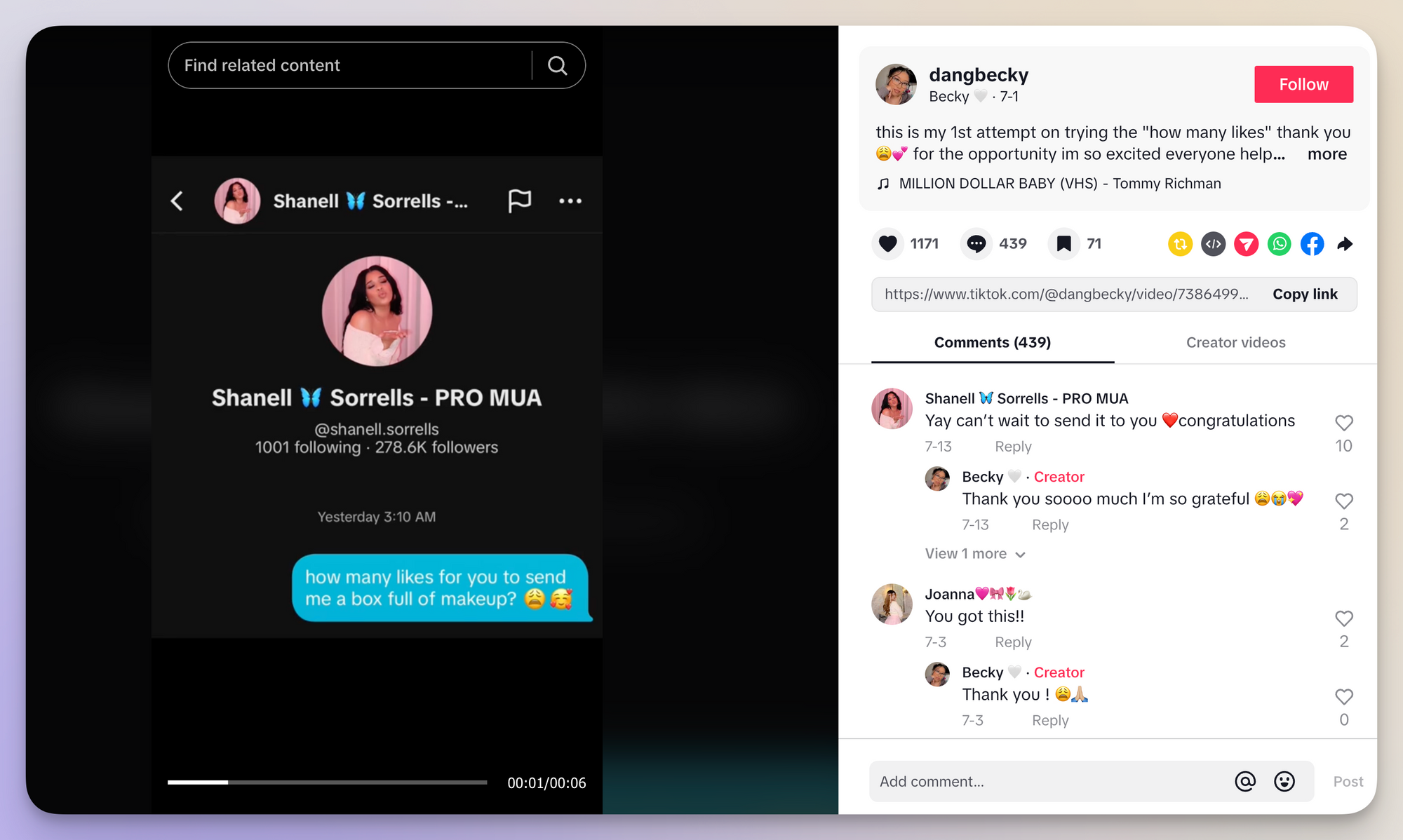Click the heart/like icon on the video

(888, 243)
